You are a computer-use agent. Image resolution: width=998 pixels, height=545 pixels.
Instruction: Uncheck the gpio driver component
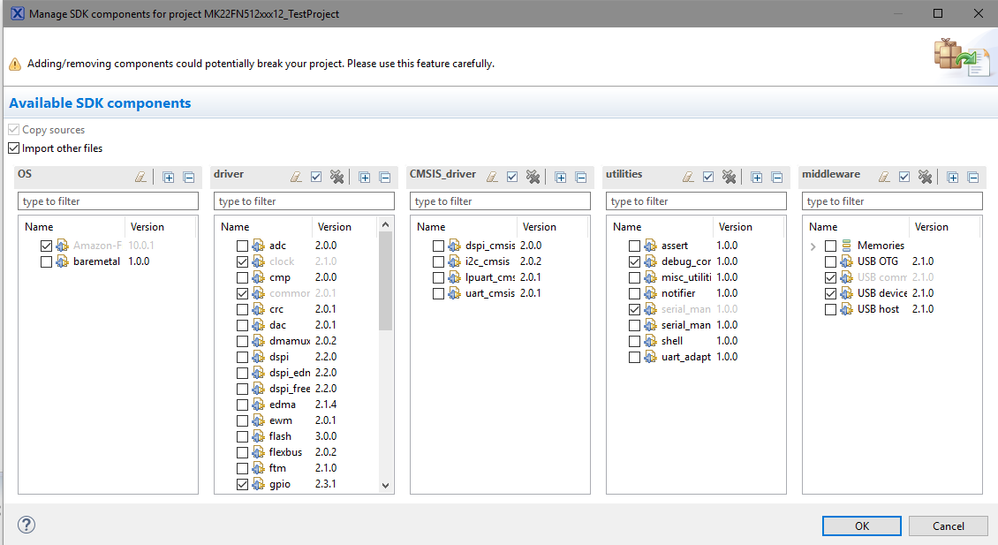tap(242, 485)
